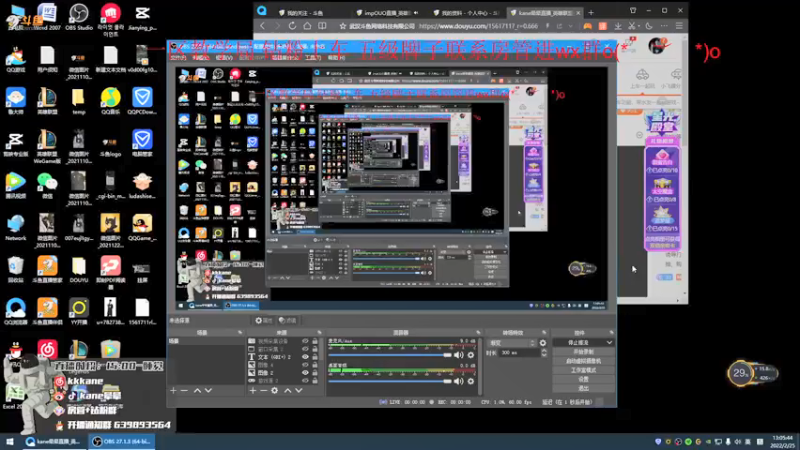Toggle visibility of bottom 显示器 source
Image resolution: width=800 pixels, height=450 pixels.
305,381
